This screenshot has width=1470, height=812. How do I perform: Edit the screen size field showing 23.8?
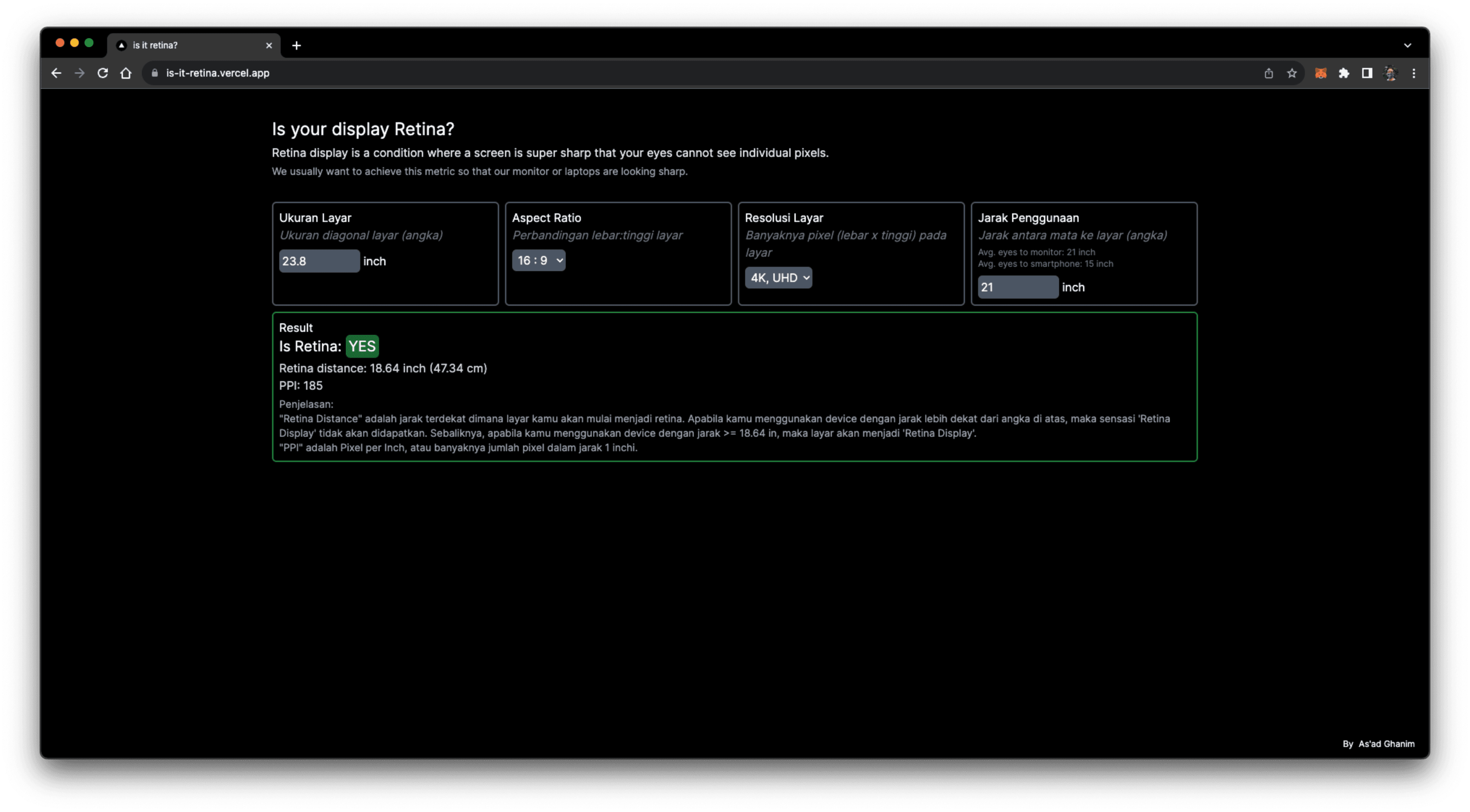pos(319,261)
